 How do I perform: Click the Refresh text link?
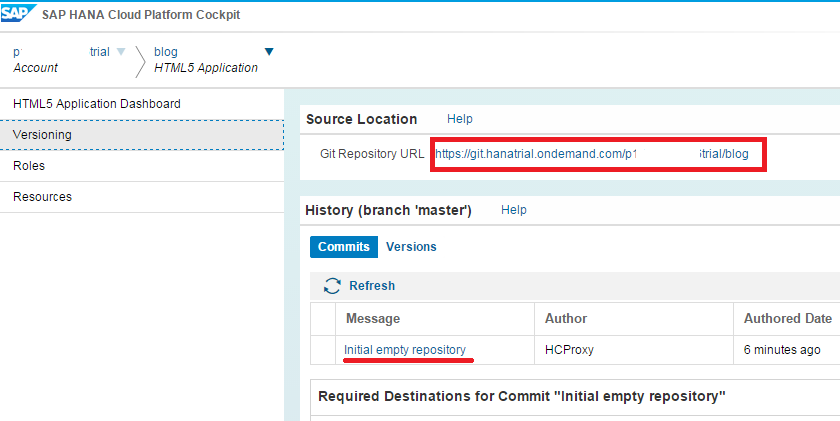tap(372, 286)
